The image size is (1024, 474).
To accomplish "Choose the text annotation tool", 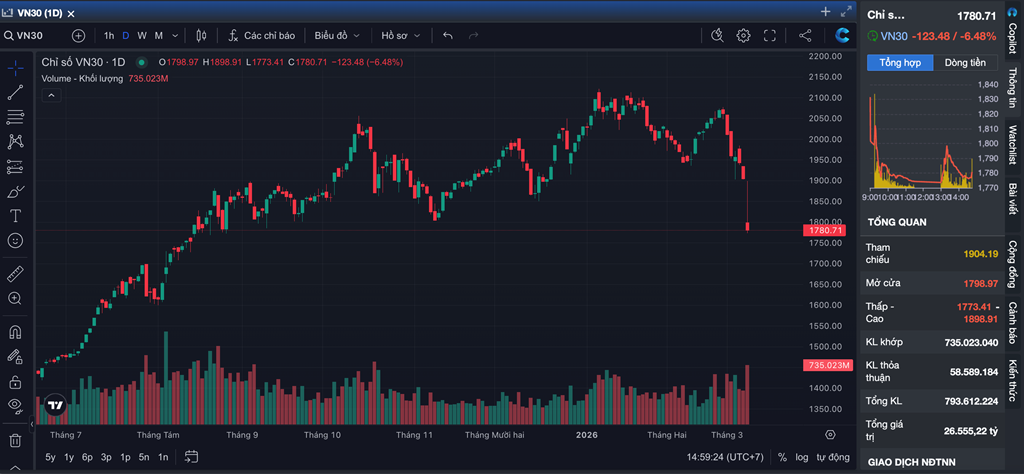I will [15, 216].
